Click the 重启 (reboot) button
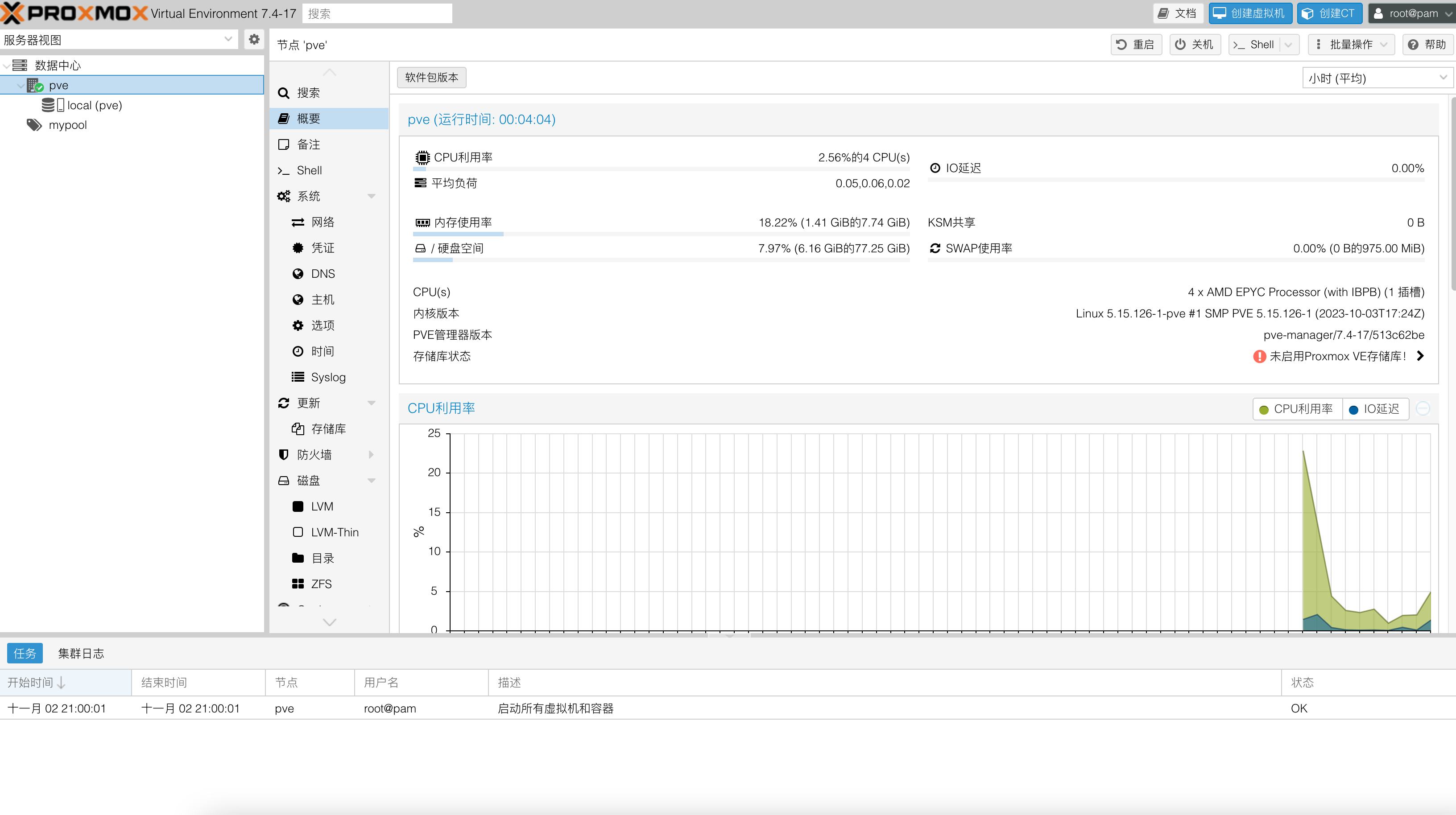The width and height of the screenshot is (1456, 815). (x=1136, y=45)
